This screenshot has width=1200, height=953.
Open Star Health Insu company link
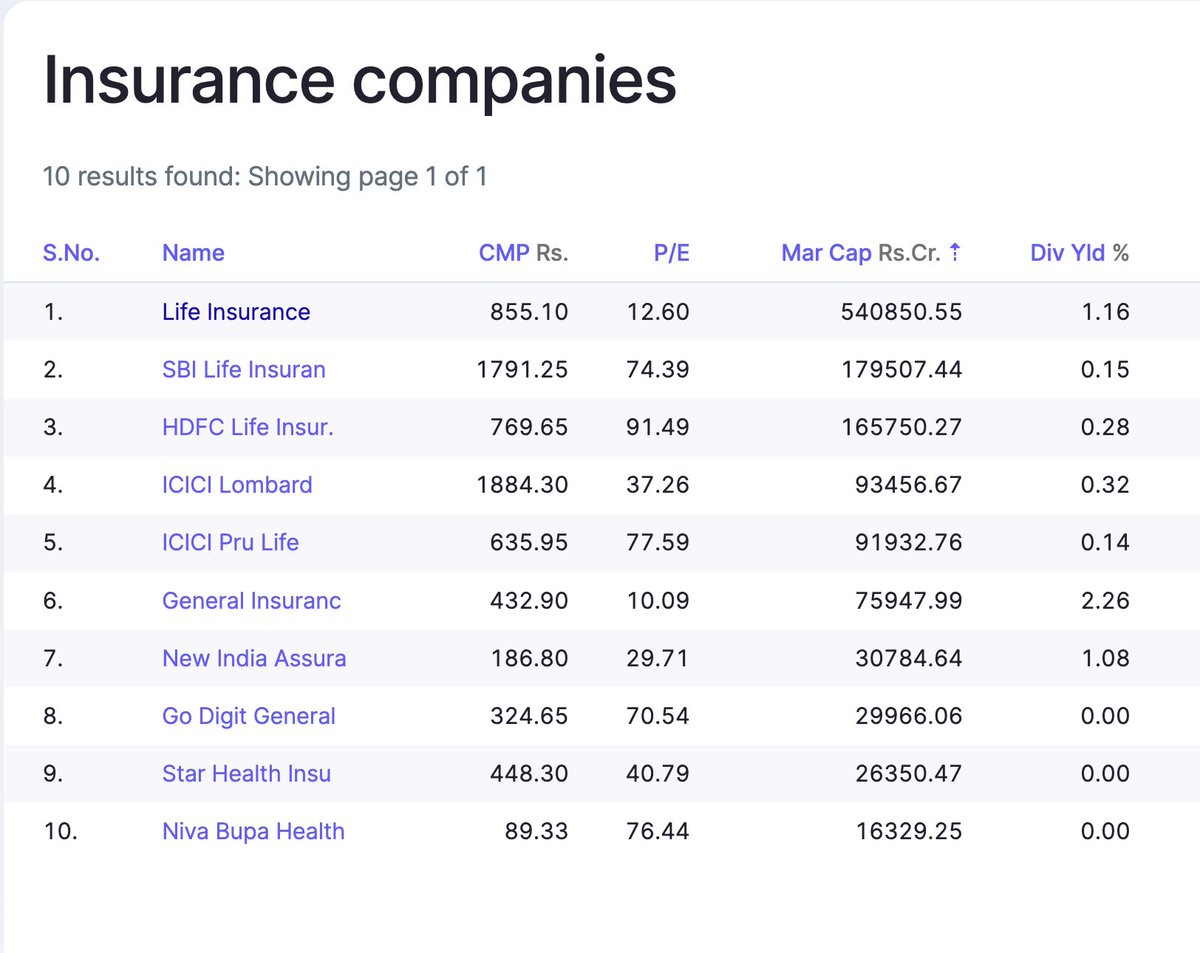(246, 774)
